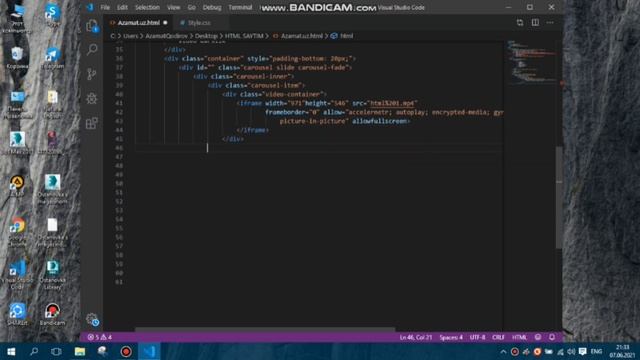Click the Ln 46, Col 21 status entry
The image size is (640, 360).
(416, 337)
